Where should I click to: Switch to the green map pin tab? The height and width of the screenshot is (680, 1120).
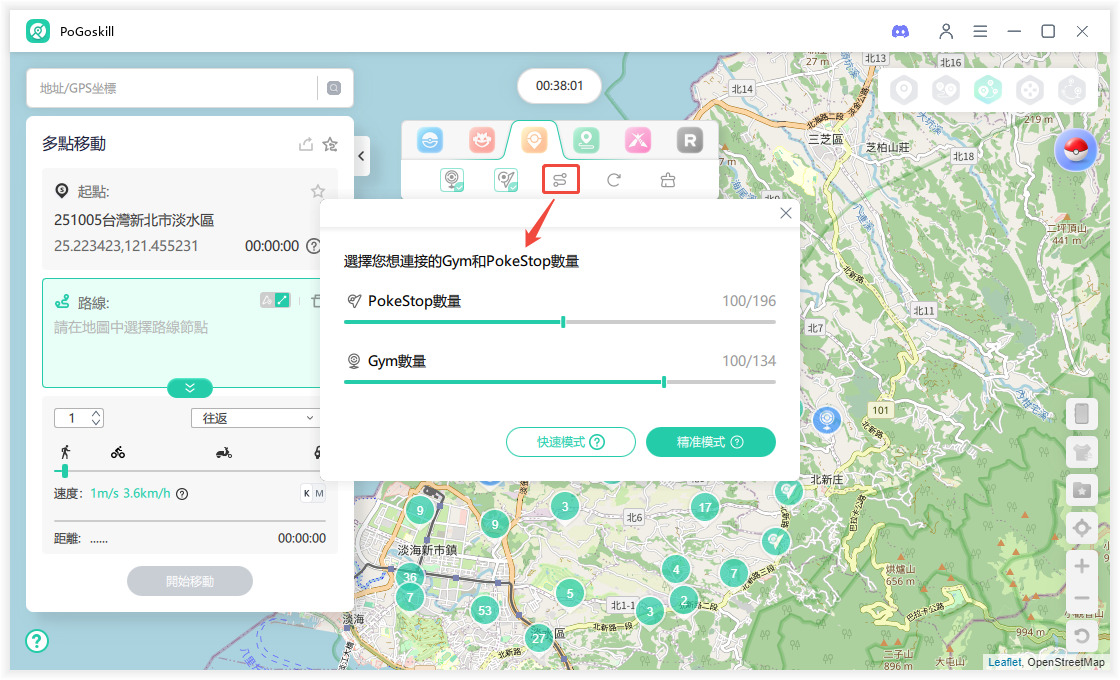pos(586,140)
